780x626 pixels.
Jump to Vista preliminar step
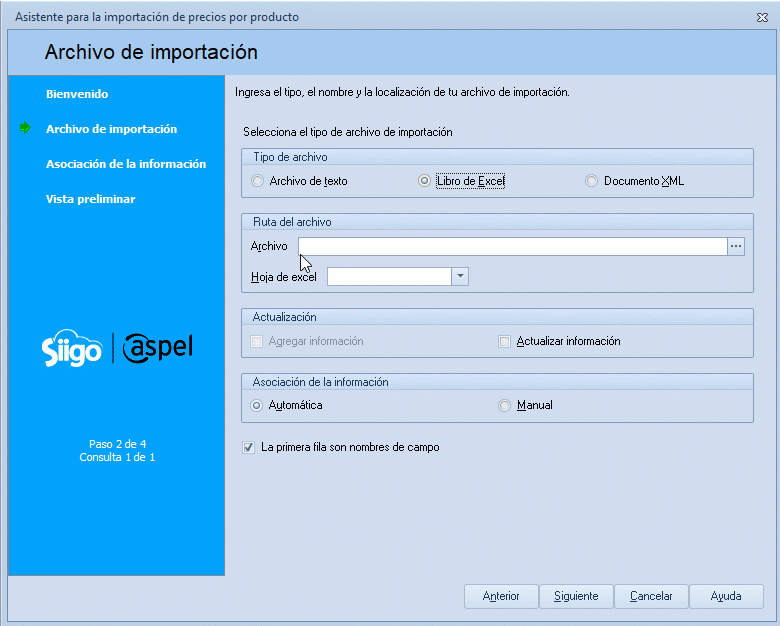[90, 199]
